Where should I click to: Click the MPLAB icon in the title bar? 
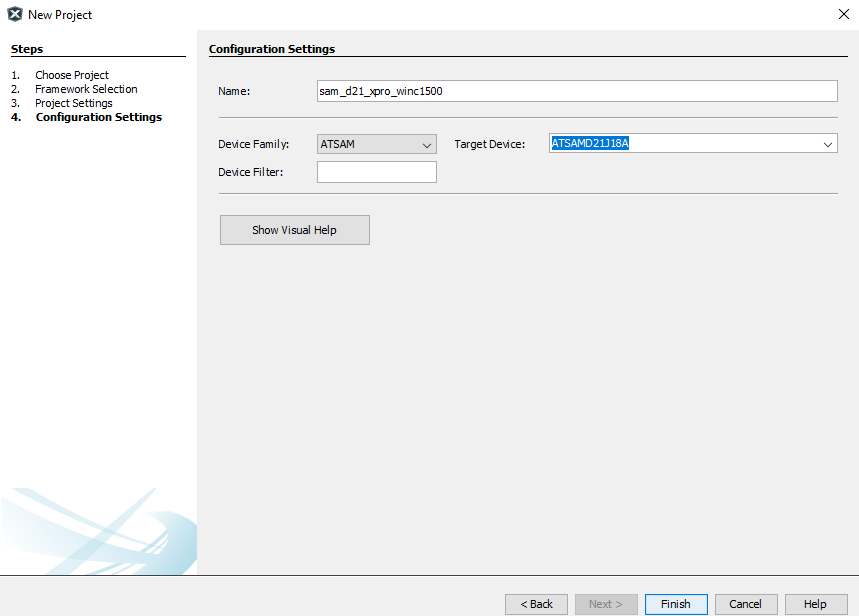pos(15,15)
